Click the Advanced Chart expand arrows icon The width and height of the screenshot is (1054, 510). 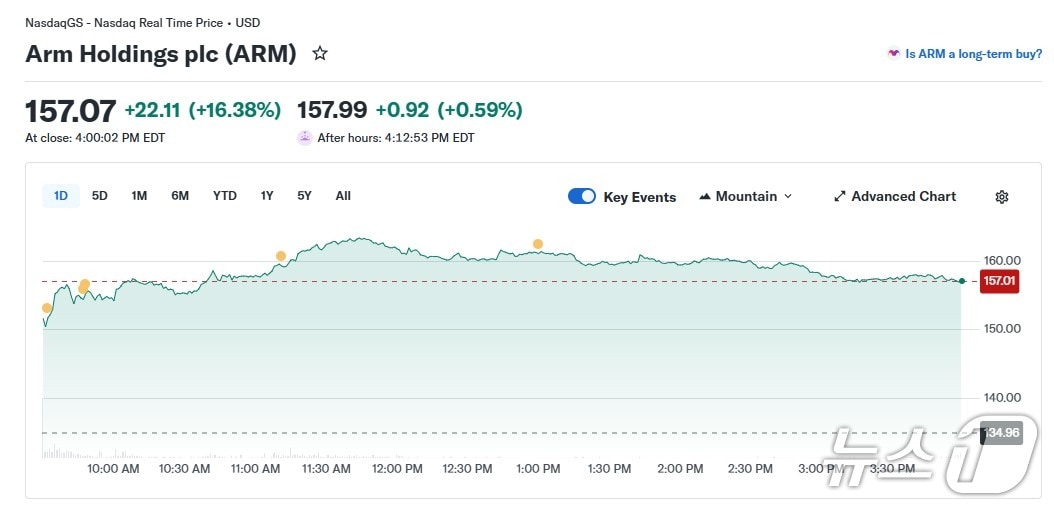point(840,197)
